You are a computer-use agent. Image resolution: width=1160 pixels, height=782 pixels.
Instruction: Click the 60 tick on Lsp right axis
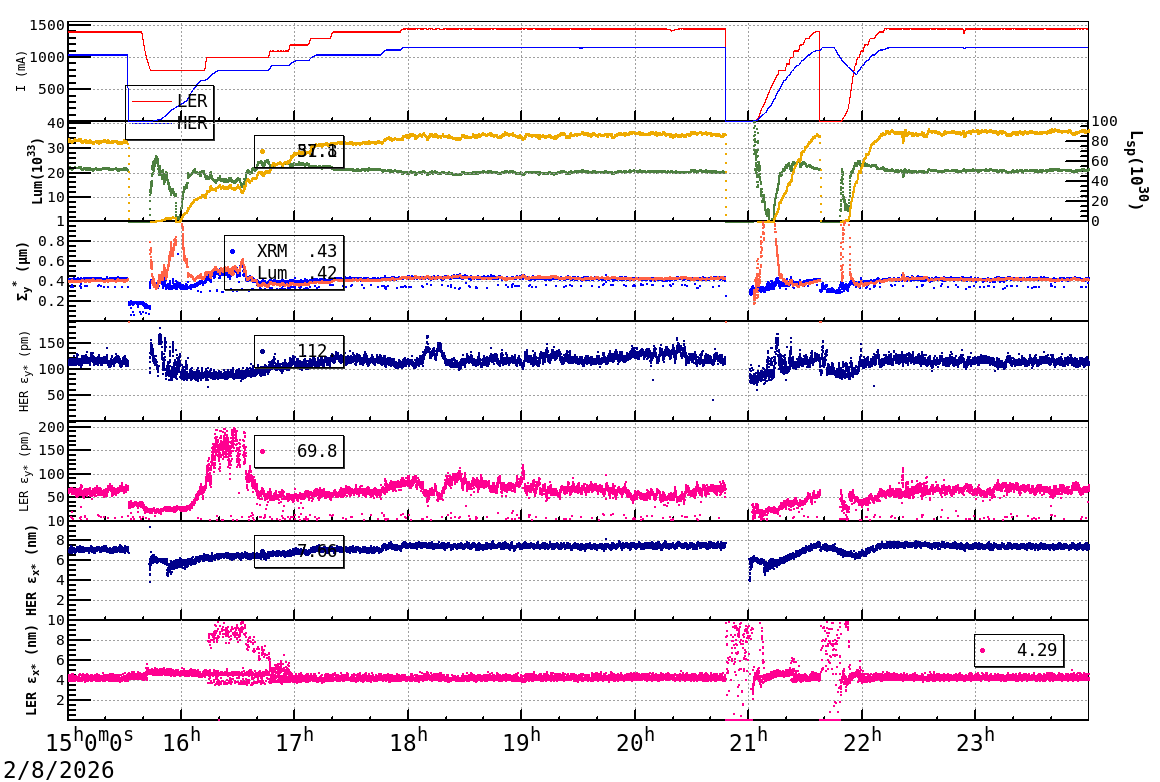1100,161
